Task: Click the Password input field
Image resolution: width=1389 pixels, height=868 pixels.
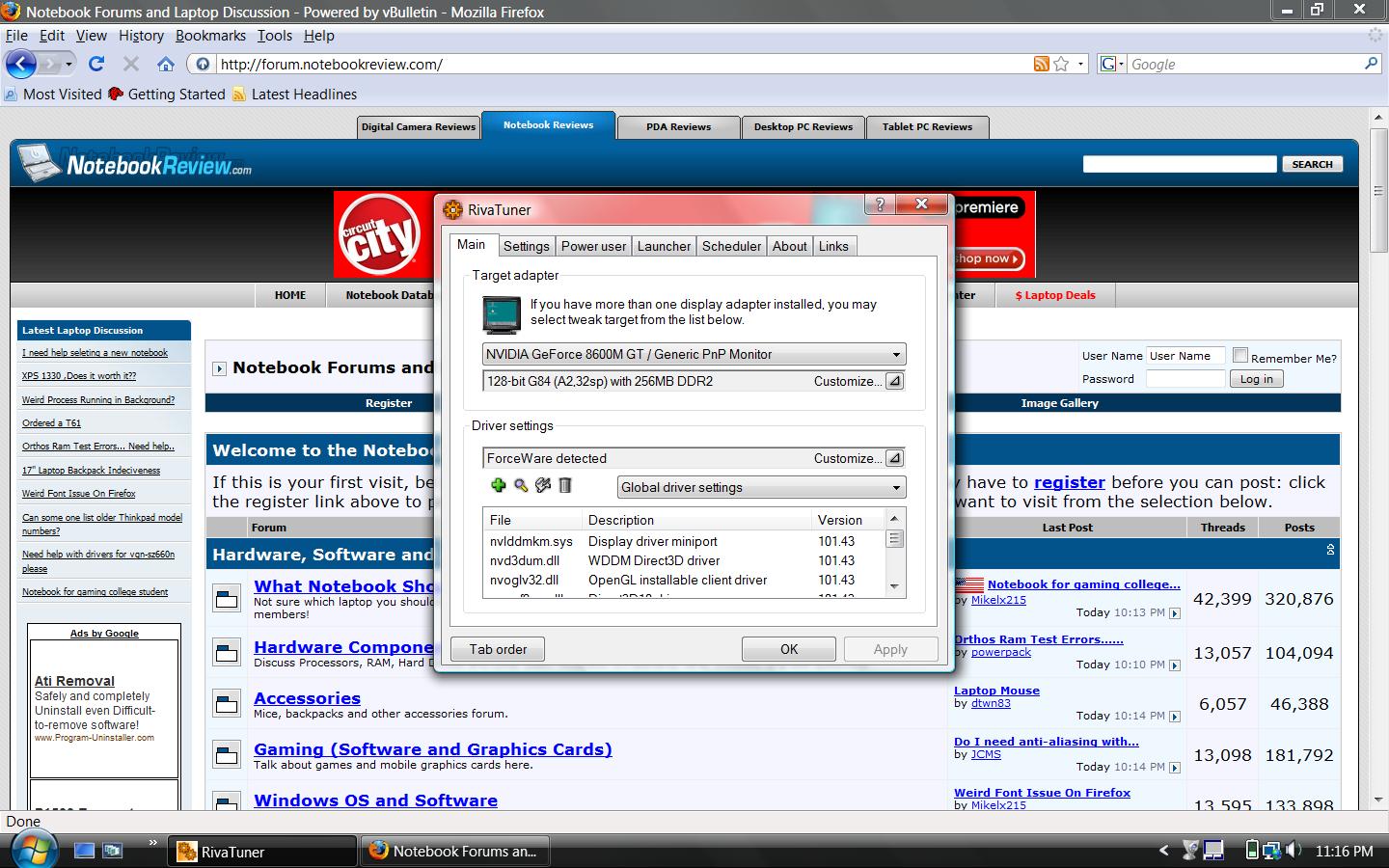Action: [1185, 379]
